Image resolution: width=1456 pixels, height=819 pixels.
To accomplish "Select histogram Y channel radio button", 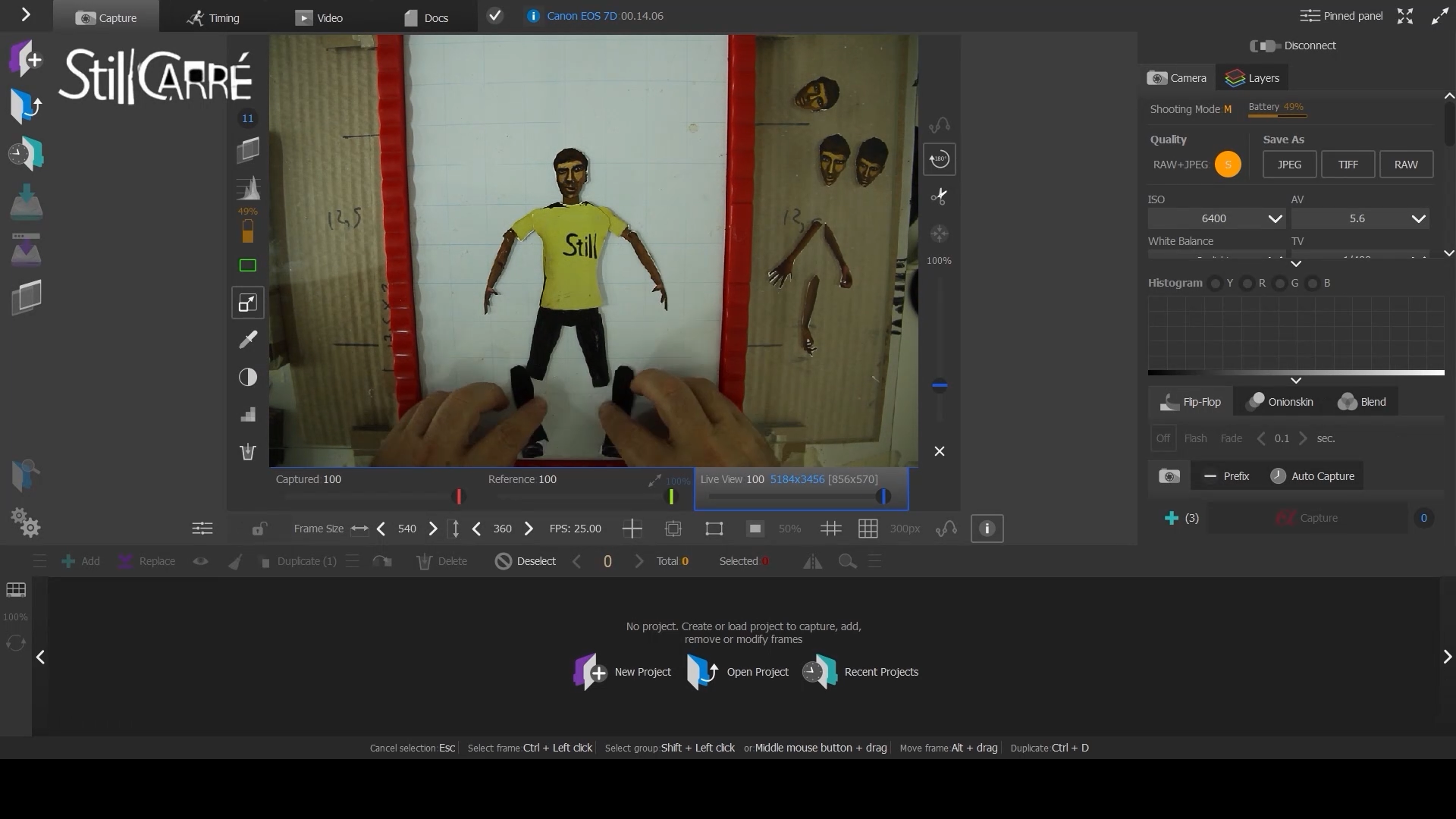I will click(1216, 284).
